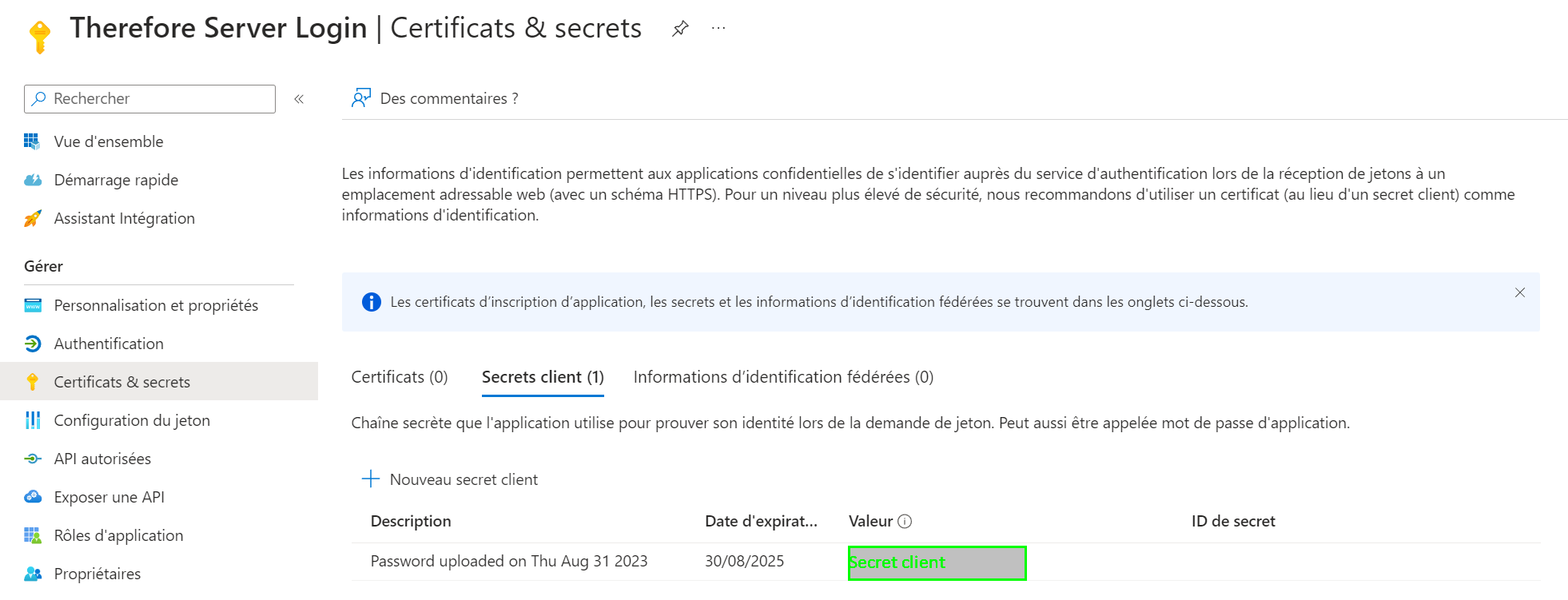Pin the Certificats & secrets page

(x=679, y=27)
